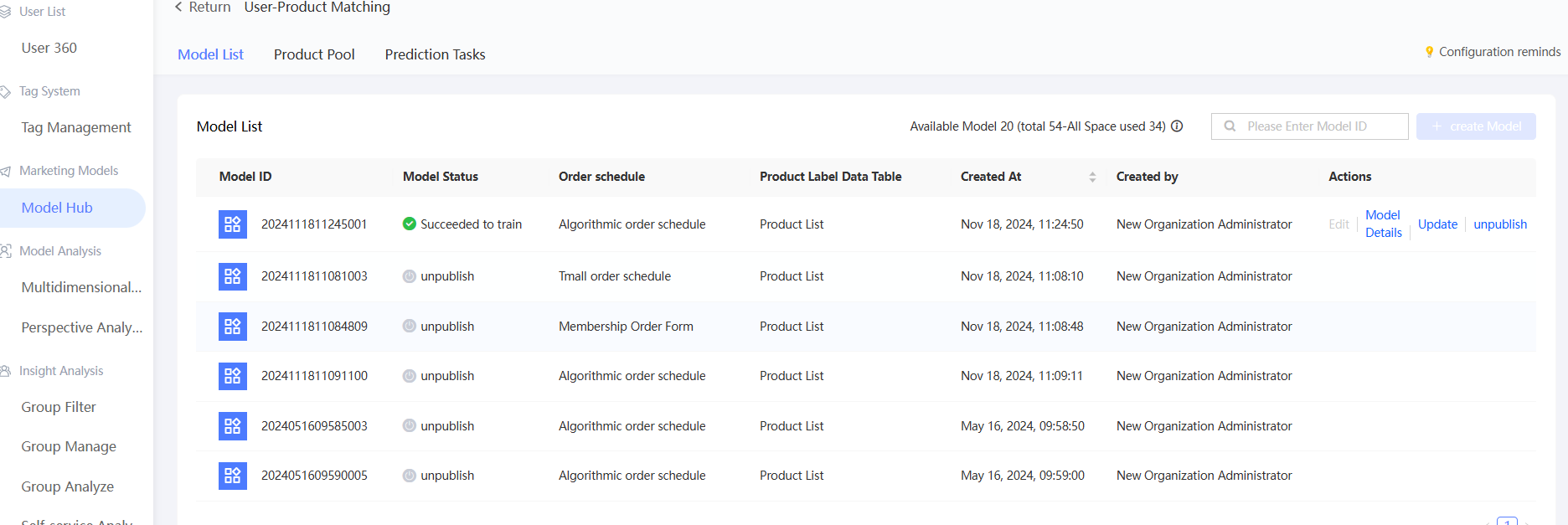Click the model icon for 2024111811091100
This screenshot has height=525, width=1568.
[233, 376]
